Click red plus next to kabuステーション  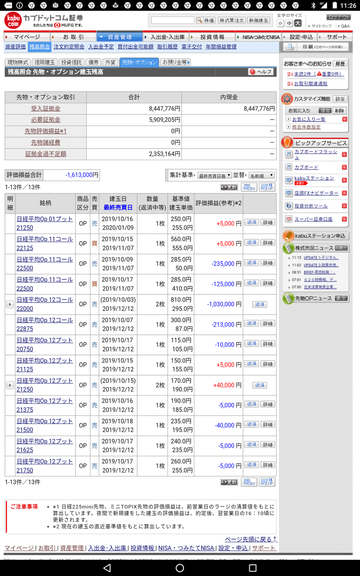coord(344,180)
